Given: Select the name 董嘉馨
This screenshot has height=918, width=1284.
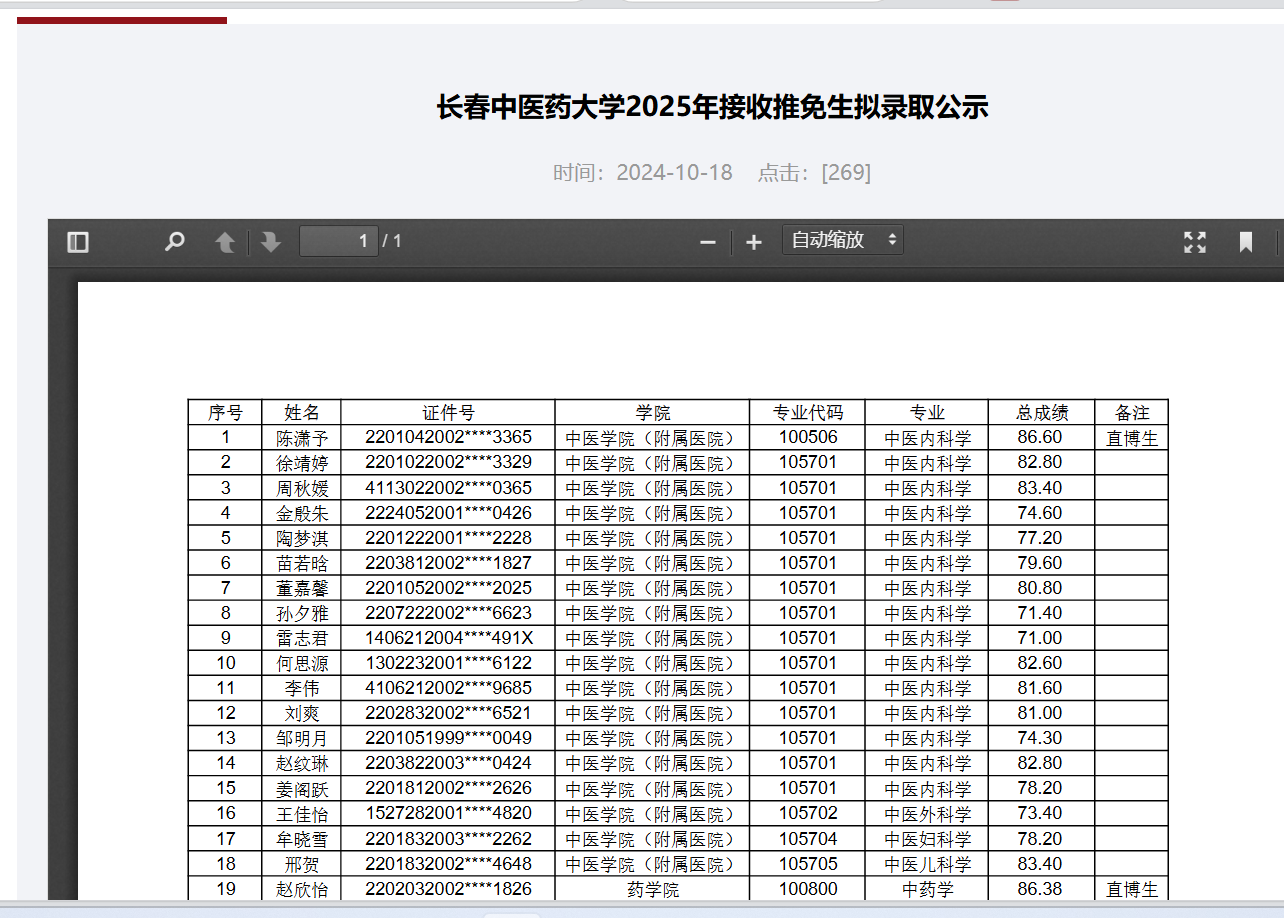Looking at the screenshot, I should pos(302,588).
